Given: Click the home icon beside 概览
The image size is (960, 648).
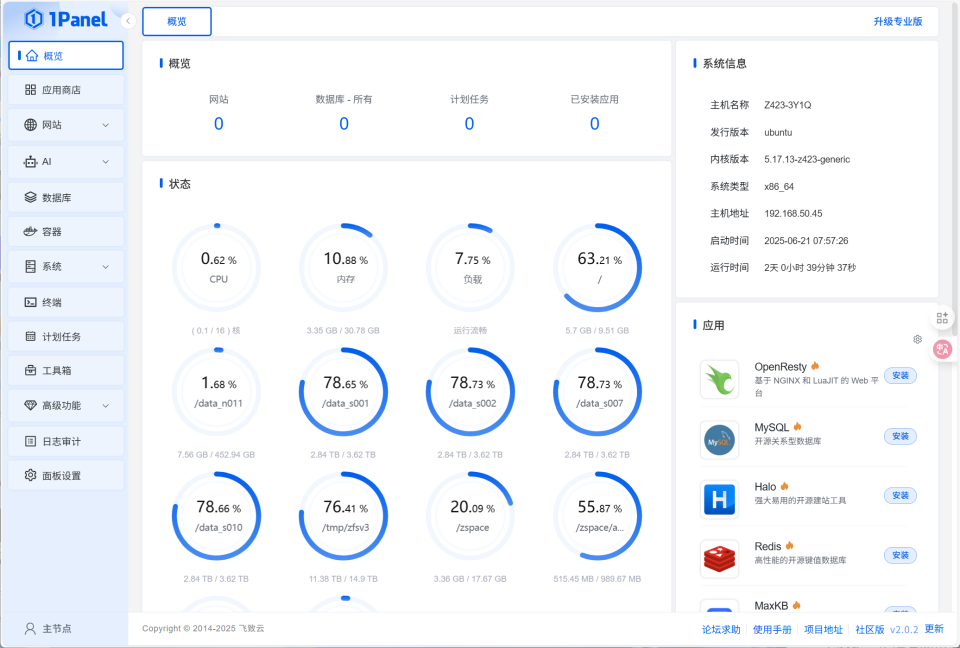Looking at the screenshot, I should pos(32,56).
